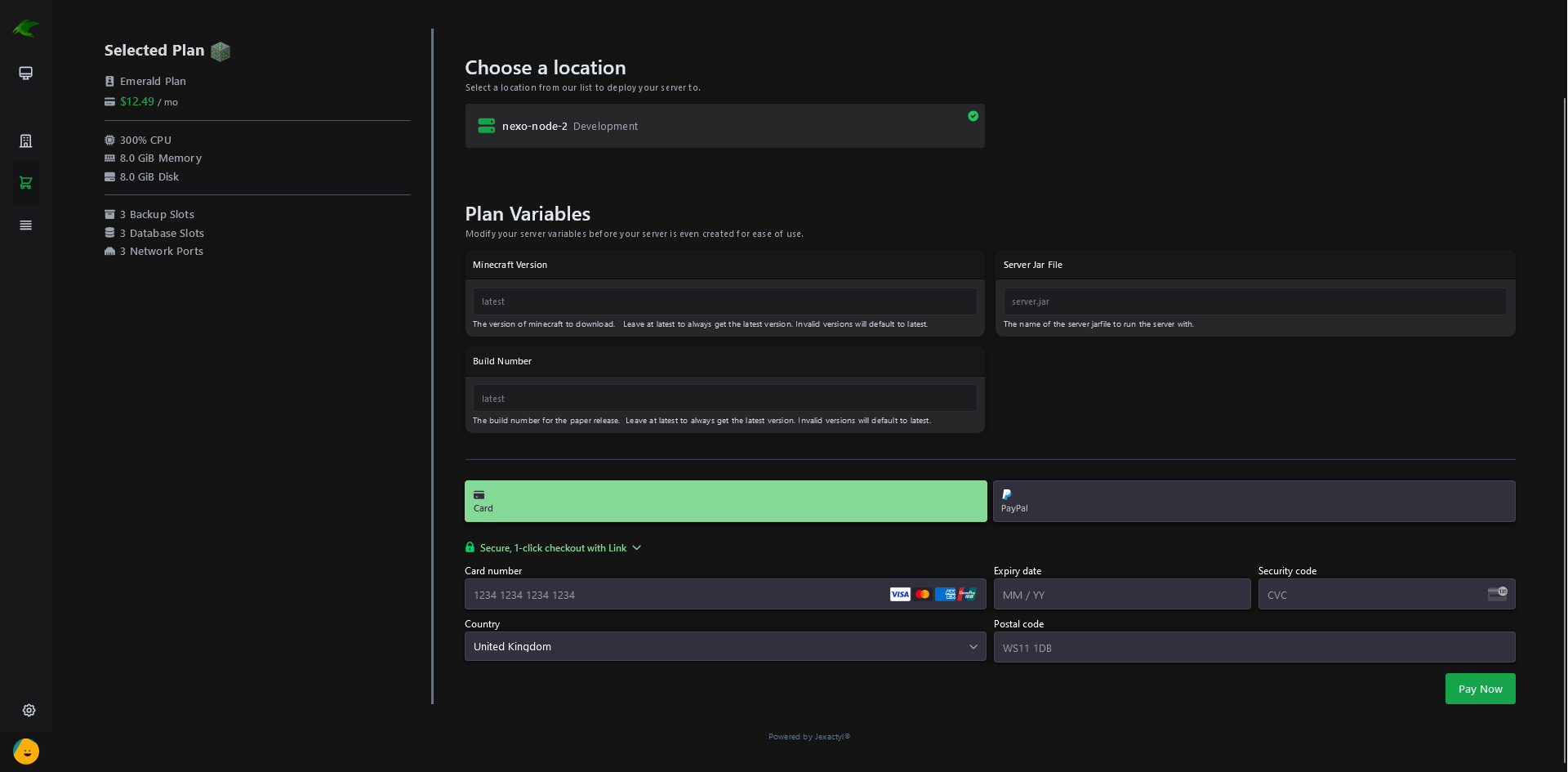Click the 3 Backup Slots text
The height and width of the screenshot is (772, 1568).
tap(157, 214)
